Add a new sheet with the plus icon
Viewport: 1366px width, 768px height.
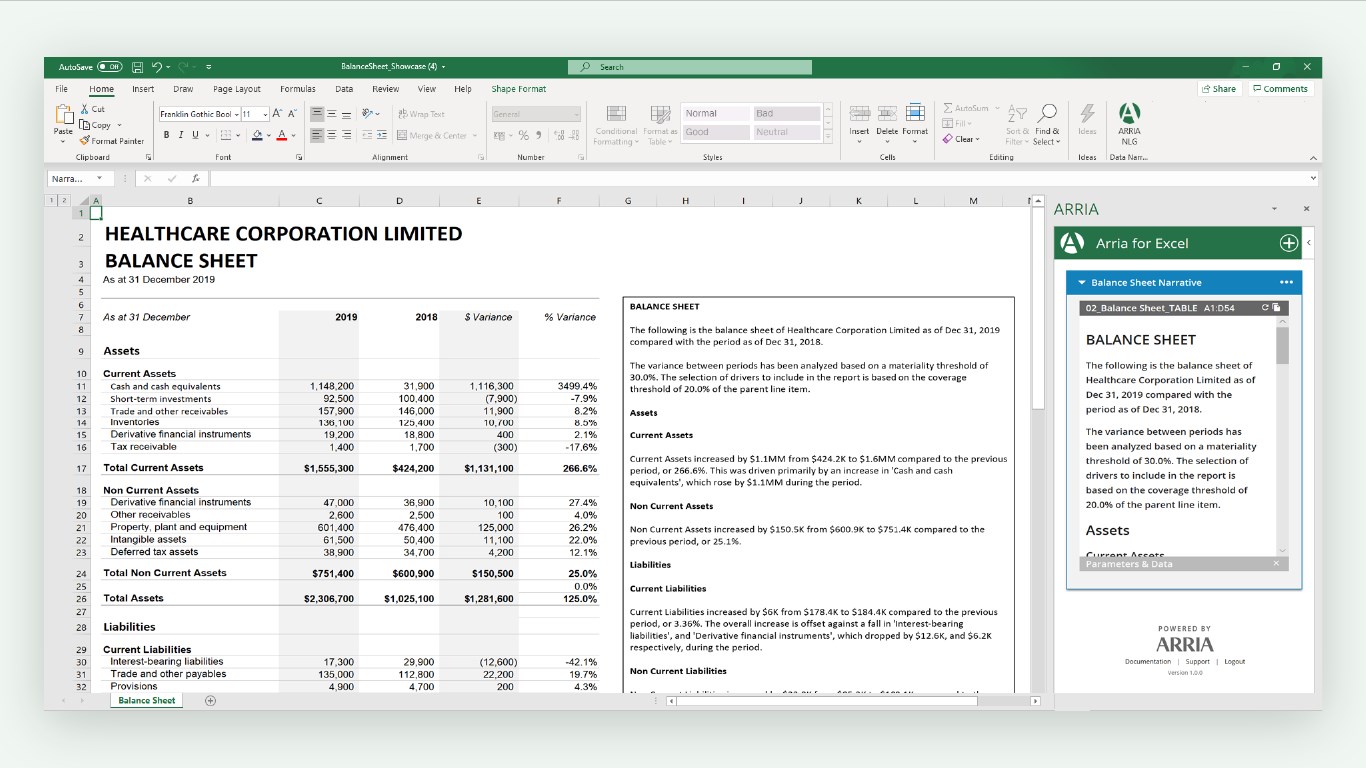click(x=210, y=701)
